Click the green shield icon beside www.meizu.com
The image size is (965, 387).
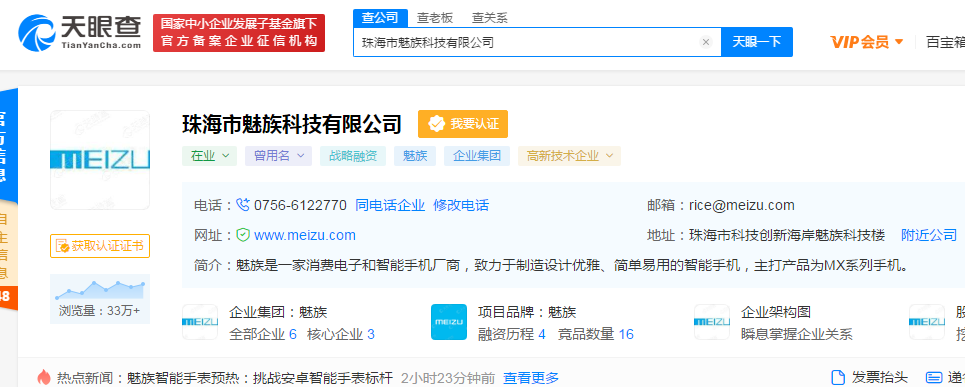[x=244, y=235]
